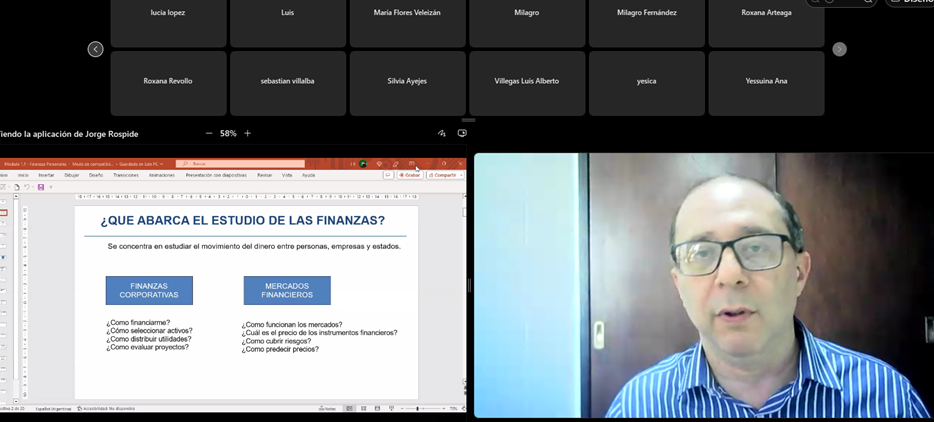934x422 pixels.
Task: Expand the Undo history dropdown arrow
Action: click(33, 187)
